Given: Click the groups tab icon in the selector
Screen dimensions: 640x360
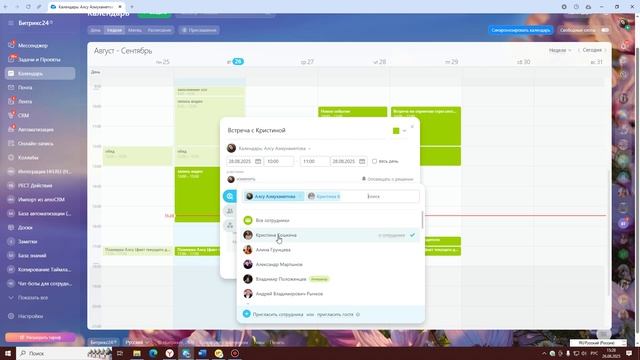Looking at the screenshot, I should 230,211.
